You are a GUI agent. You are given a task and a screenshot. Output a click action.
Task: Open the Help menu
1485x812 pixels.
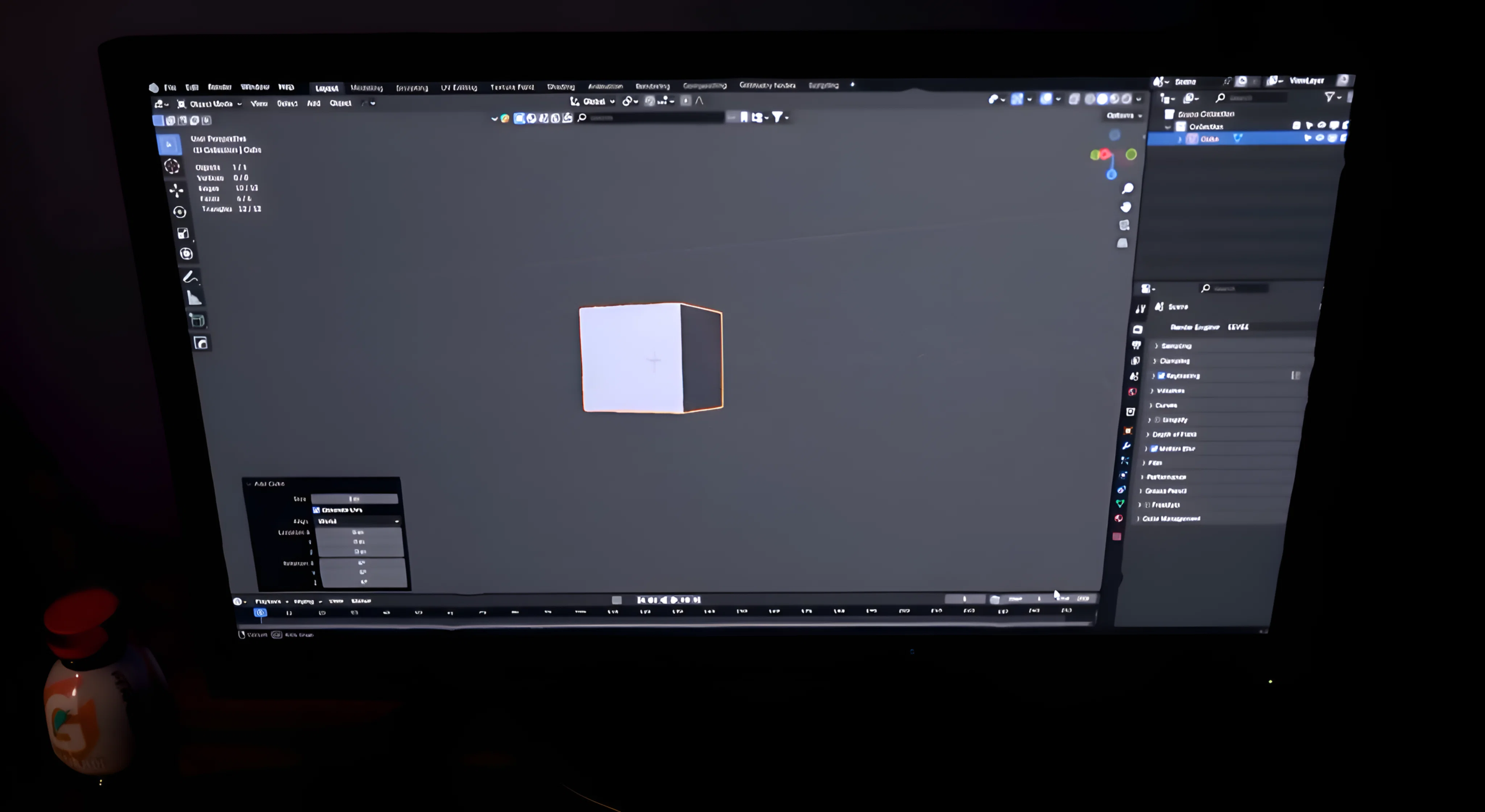pyautogui.click(x=286, y=87)
